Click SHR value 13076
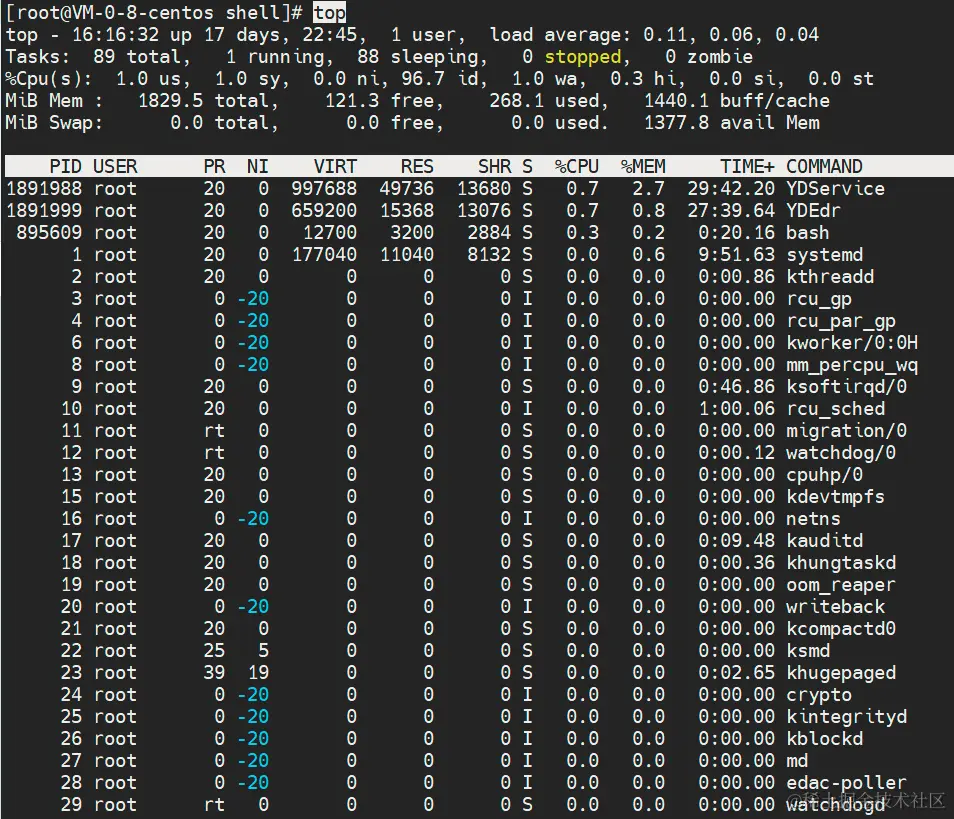Screen dimensions: 954x819 click(x=484, y=211)
